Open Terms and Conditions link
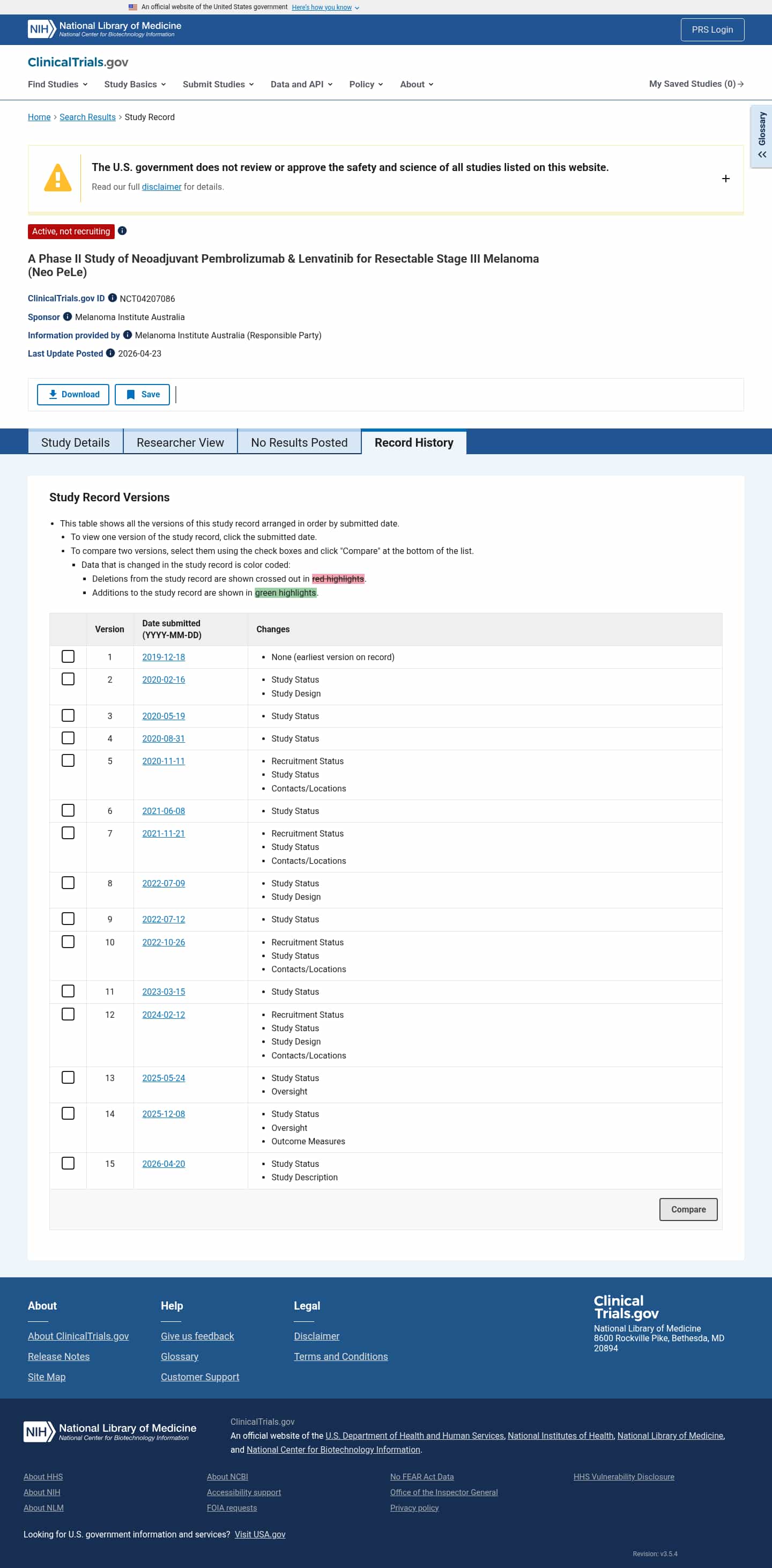Viewport: 772px width, 1568px height. 340,1356
